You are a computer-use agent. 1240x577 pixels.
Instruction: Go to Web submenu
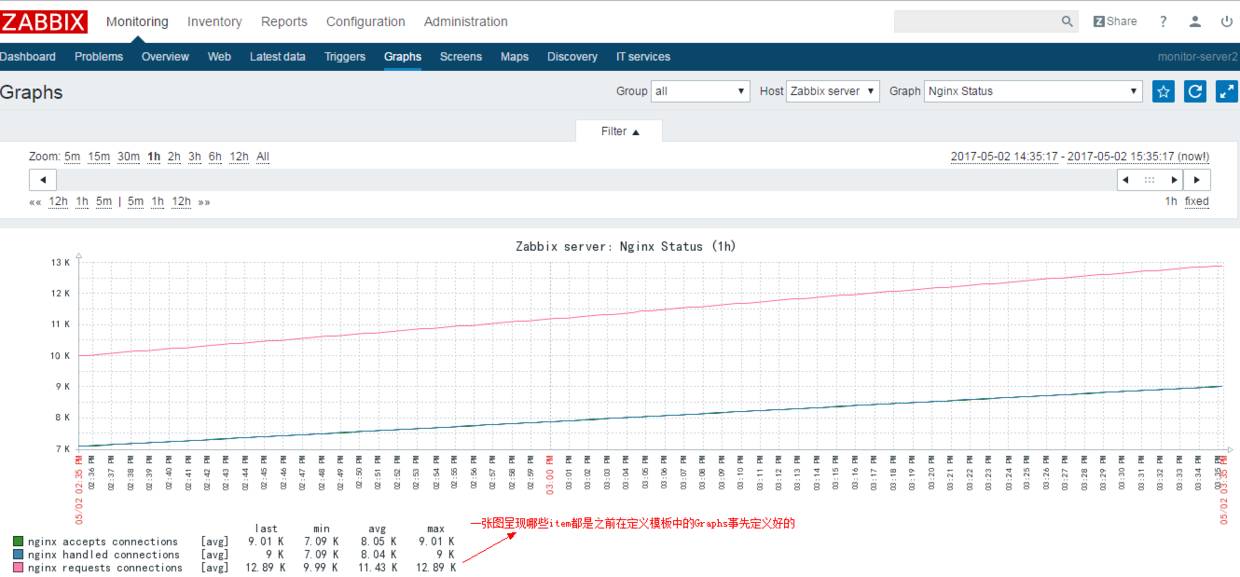(x=219, y=57)
